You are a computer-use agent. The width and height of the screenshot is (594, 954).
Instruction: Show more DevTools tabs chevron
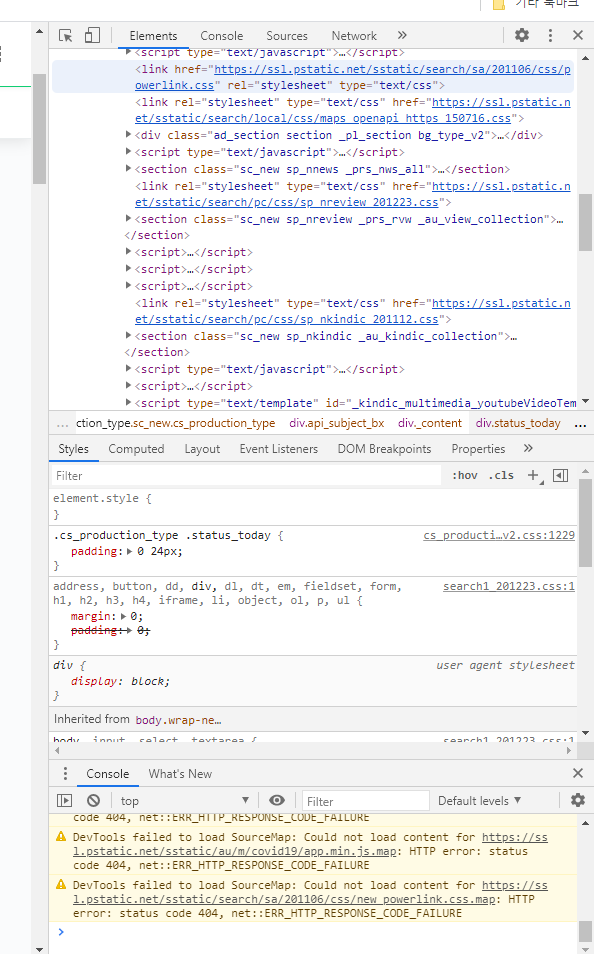tap(402, 35)
